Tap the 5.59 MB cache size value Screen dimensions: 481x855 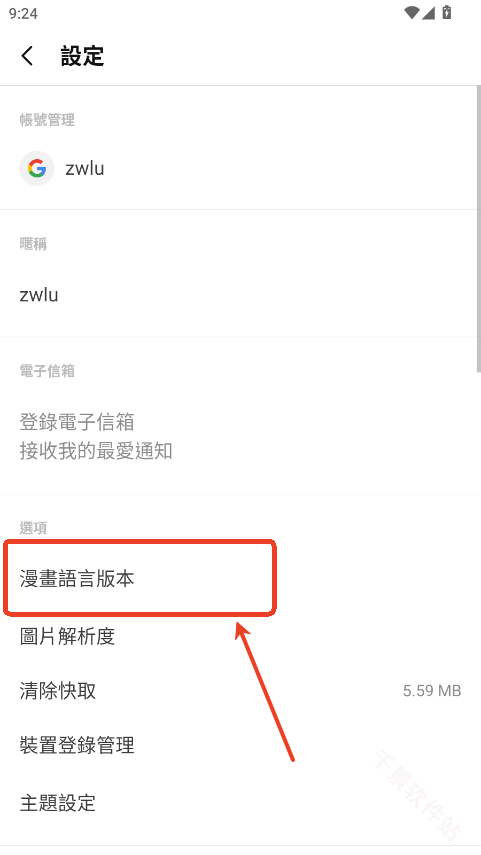coord(432,691)
